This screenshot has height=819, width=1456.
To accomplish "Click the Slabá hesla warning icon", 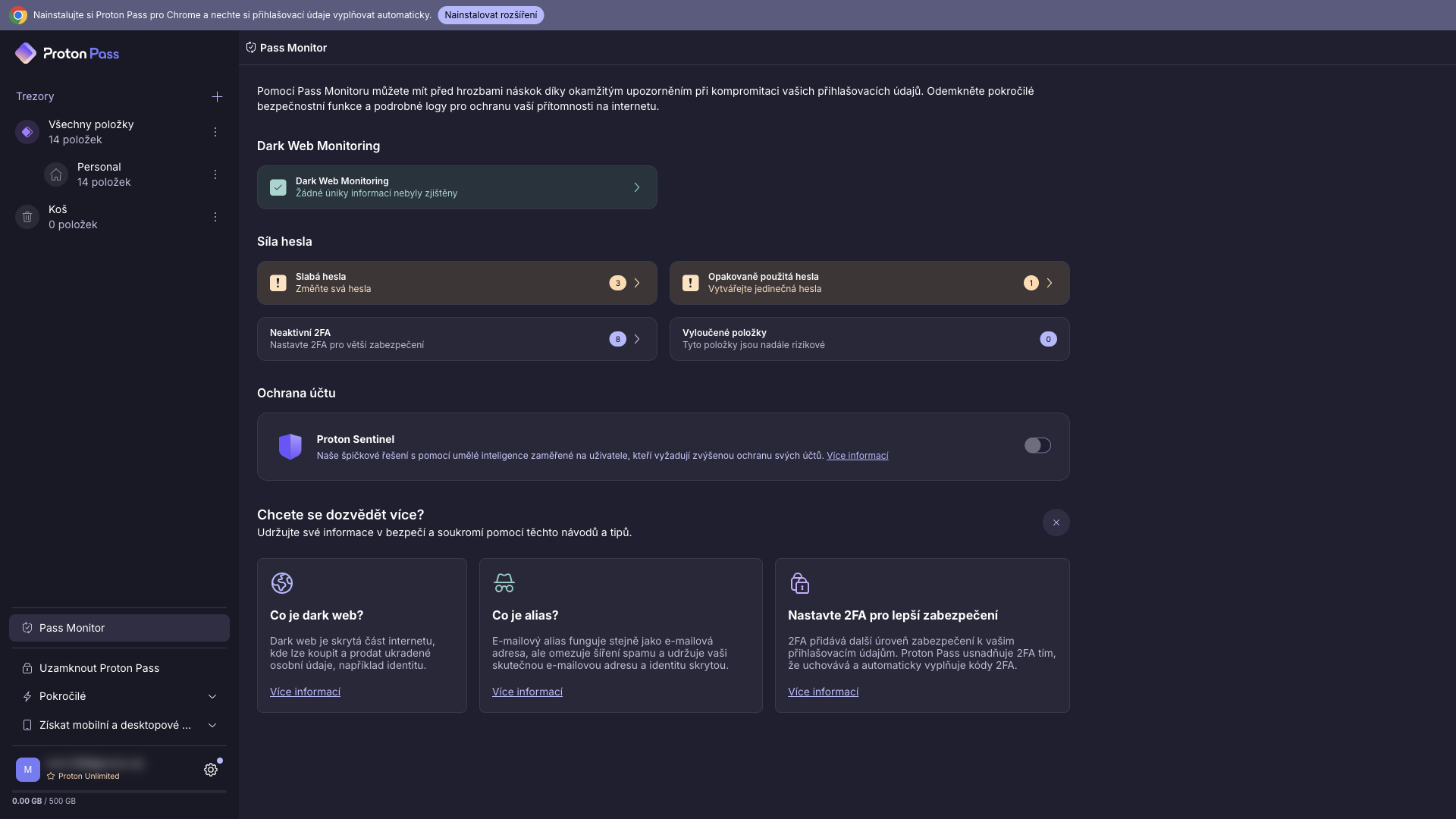I will (x=278, y=283).
